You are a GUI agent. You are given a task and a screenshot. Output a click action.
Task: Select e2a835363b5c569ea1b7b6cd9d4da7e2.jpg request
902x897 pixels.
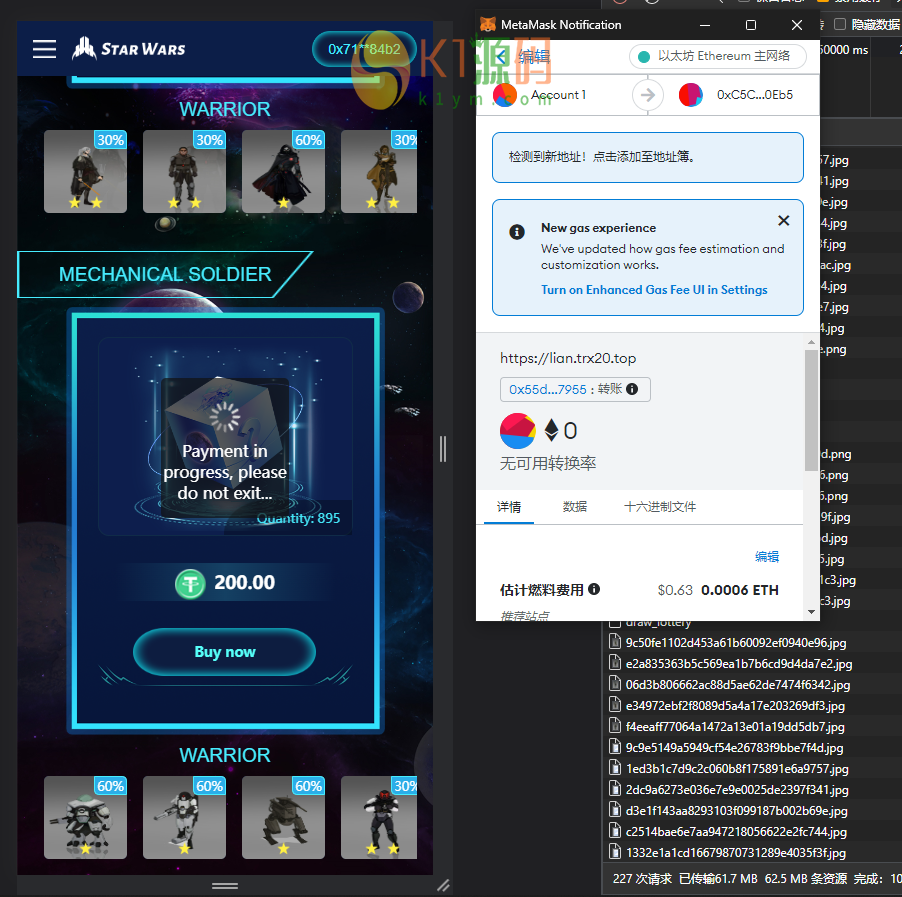click(x=739, y=663)
